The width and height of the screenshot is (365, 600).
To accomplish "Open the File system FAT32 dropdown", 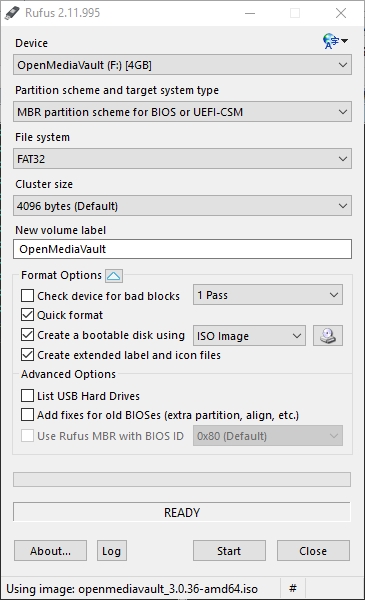I will point(182,159).
